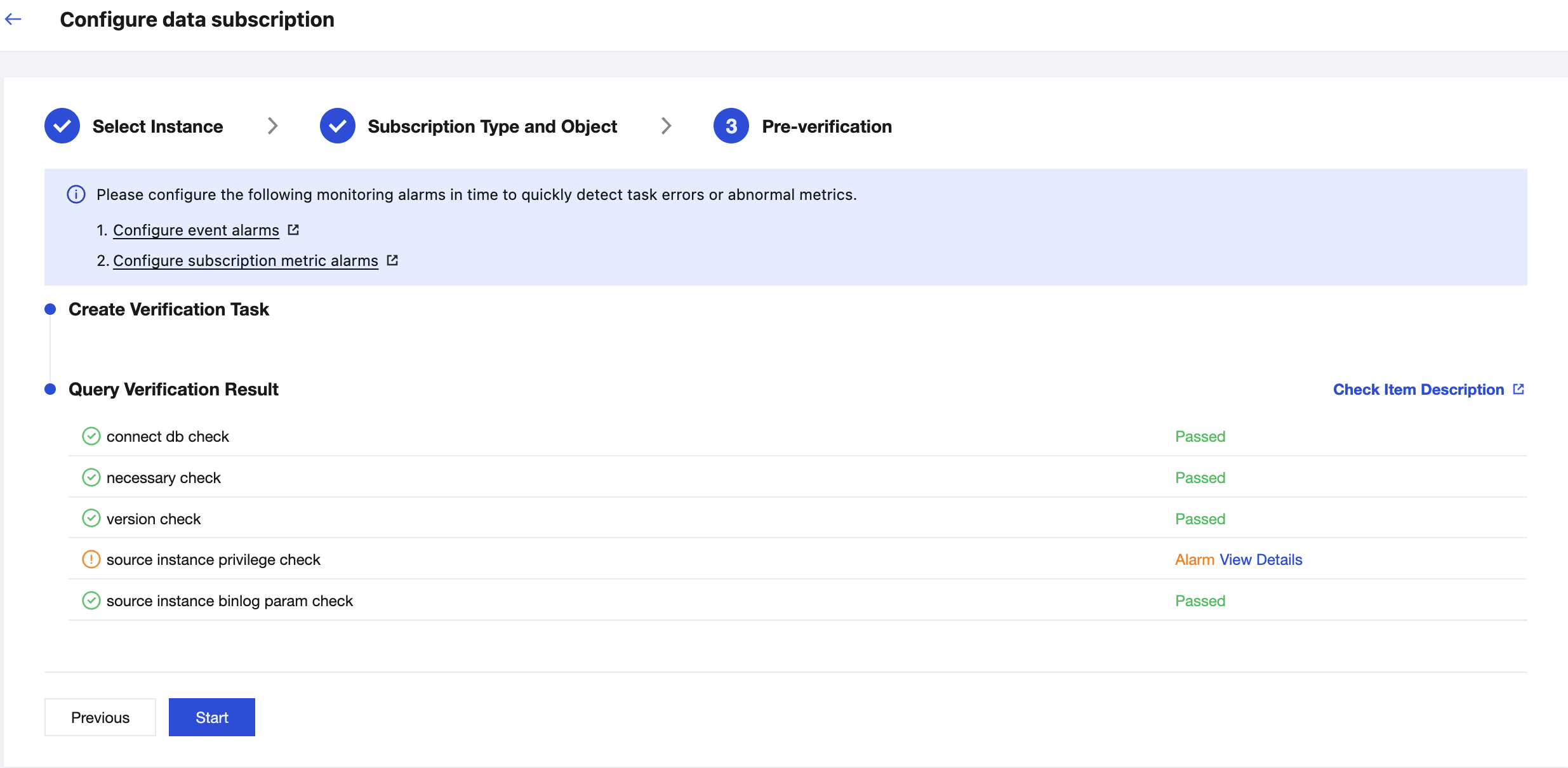Click green passed icon for version check

(x=91, y=519)
